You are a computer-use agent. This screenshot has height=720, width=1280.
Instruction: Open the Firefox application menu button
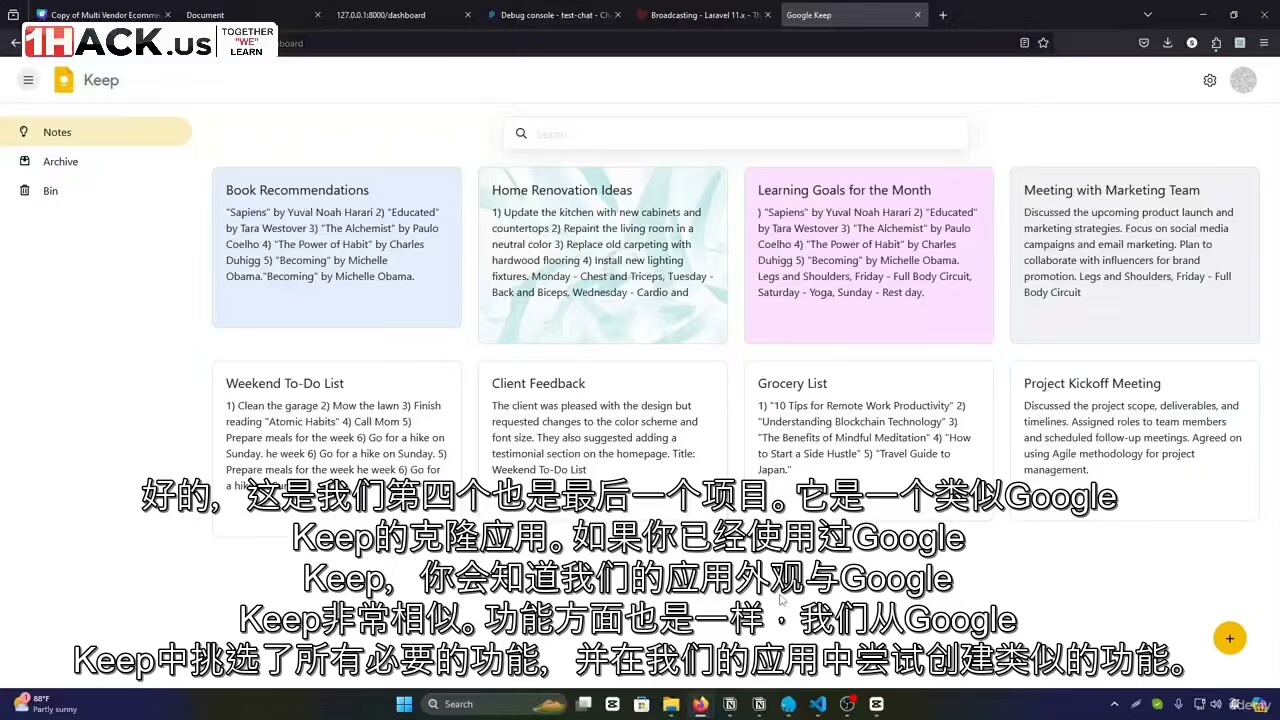tap(1264, 43)
